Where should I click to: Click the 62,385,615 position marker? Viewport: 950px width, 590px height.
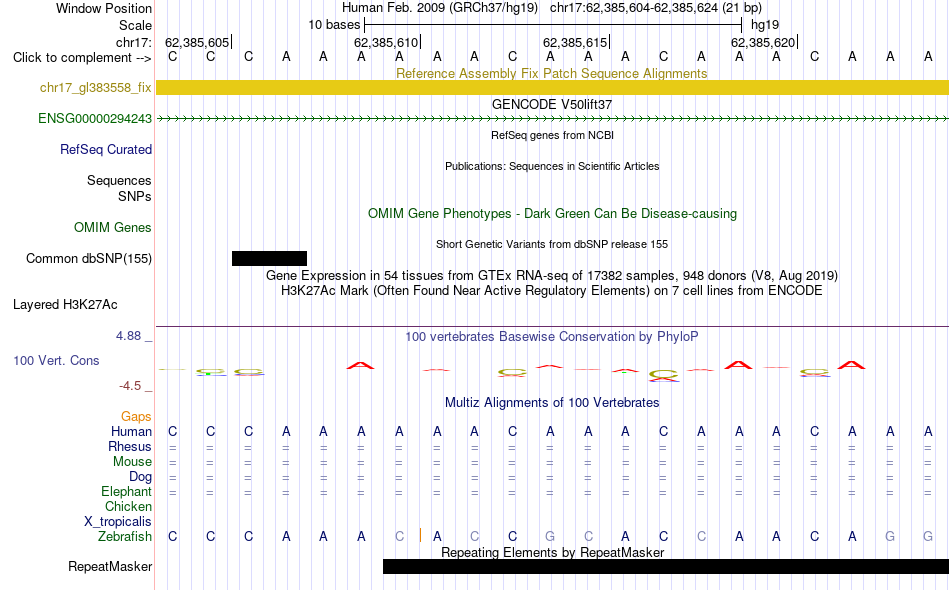coord(576,42)
